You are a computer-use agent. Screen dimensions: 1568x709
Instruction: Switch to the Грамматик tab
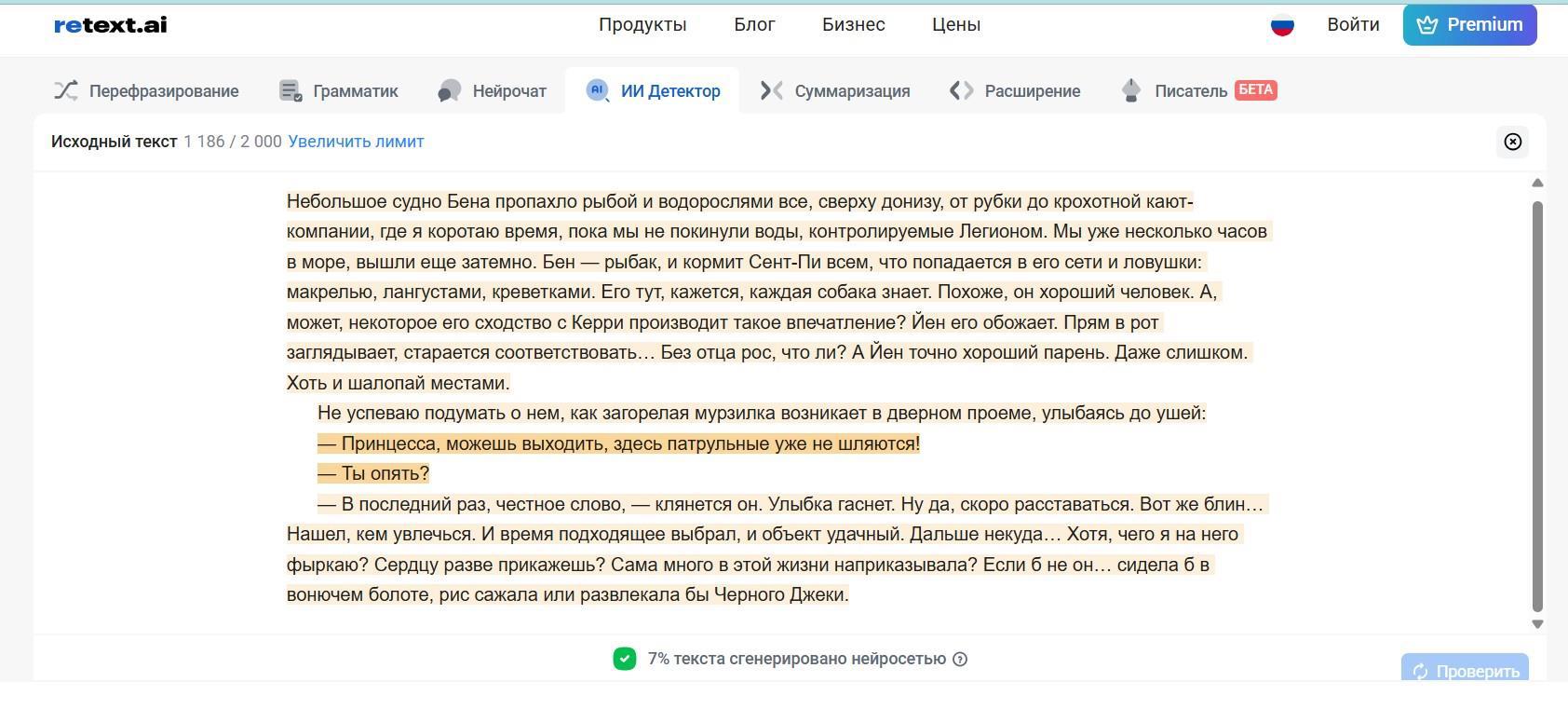click(x=339, y=91)
